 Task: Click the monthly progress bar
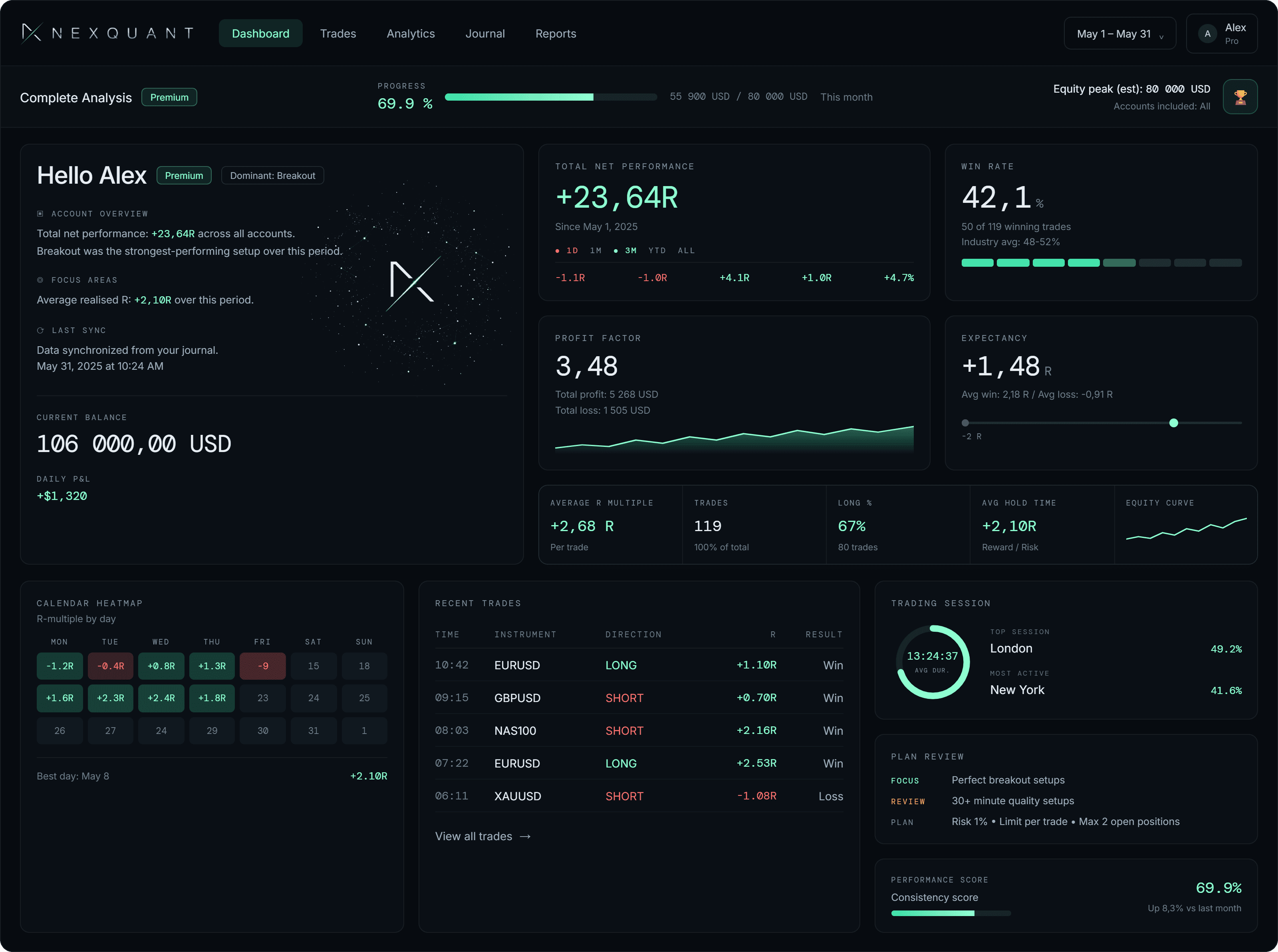point(551,97)
